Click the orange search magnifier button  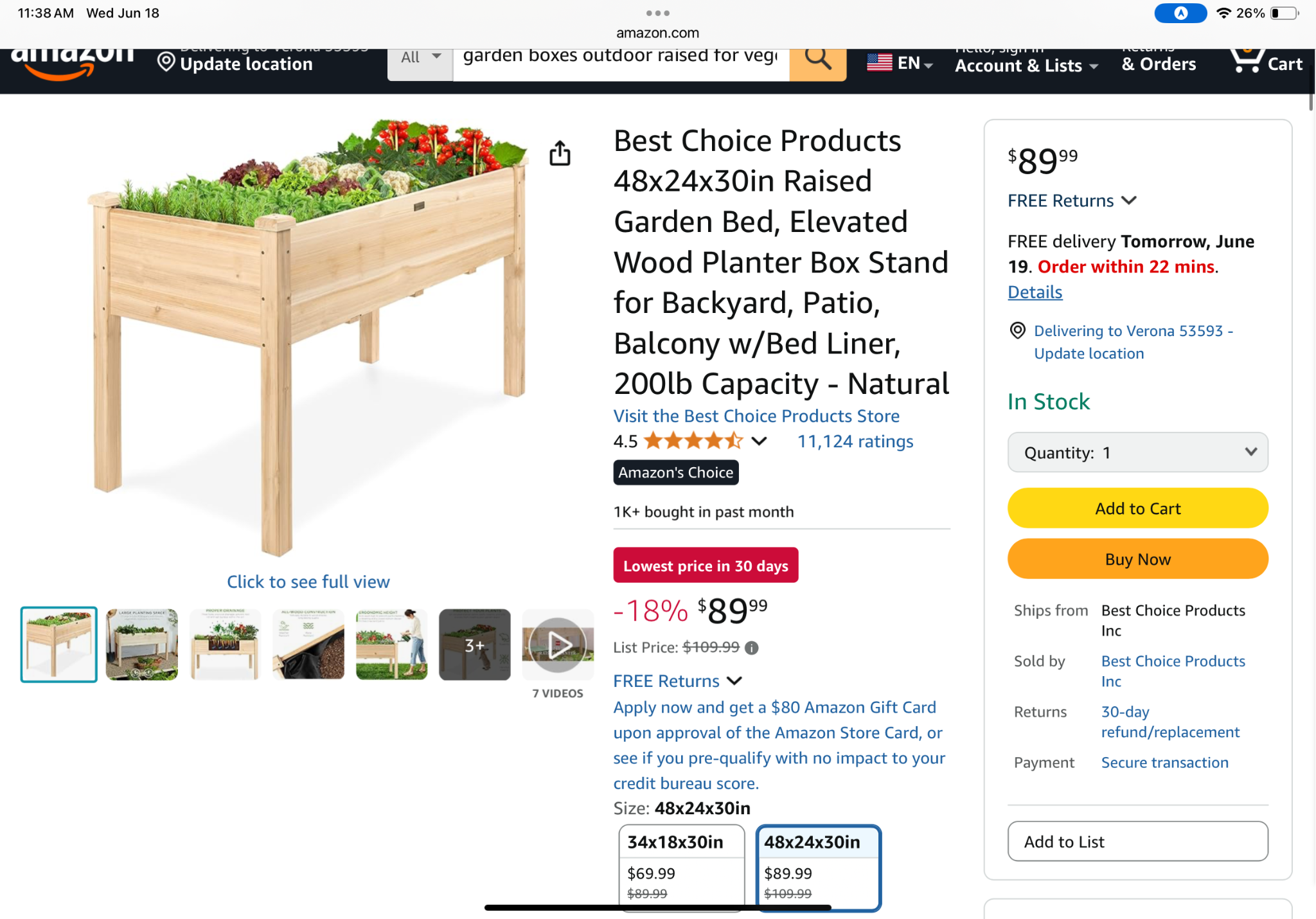(817, 62)
